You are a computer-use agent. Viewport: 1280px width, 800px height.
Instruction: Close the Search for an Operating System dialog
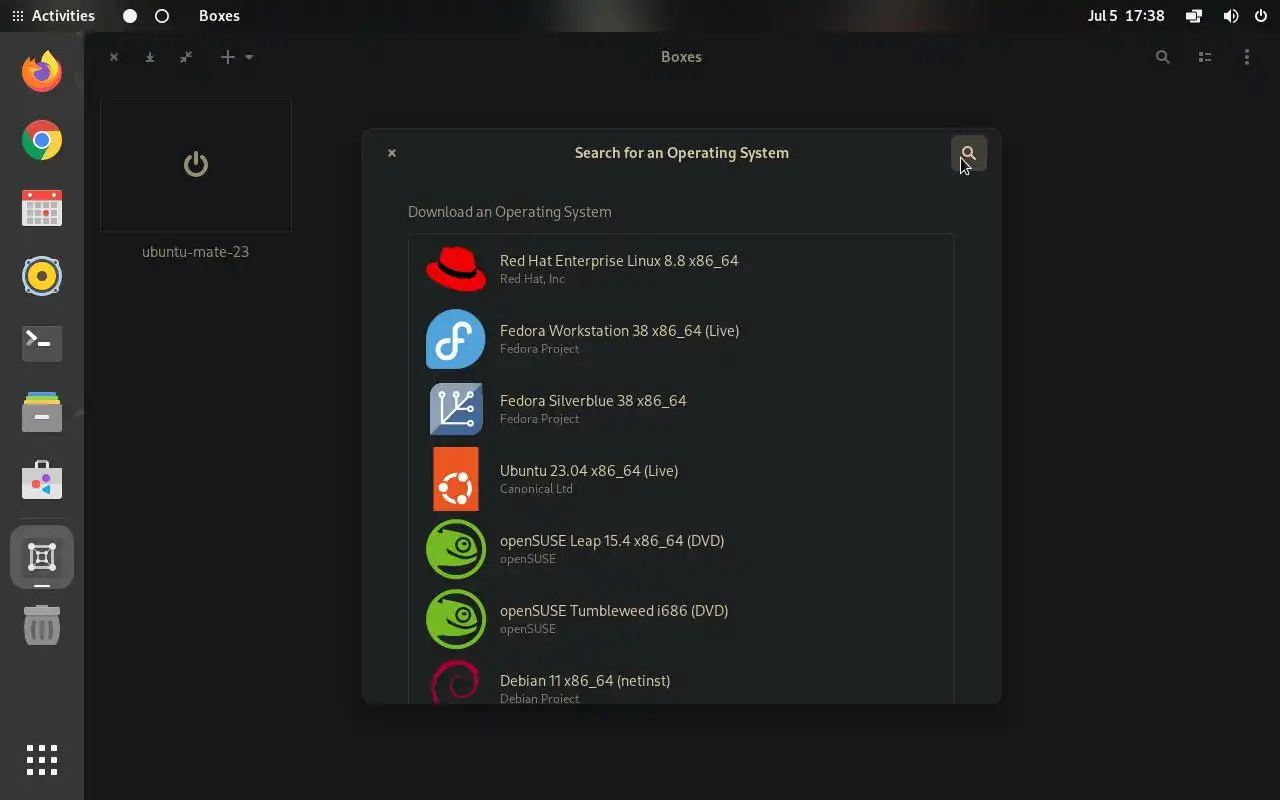[392, 153]
